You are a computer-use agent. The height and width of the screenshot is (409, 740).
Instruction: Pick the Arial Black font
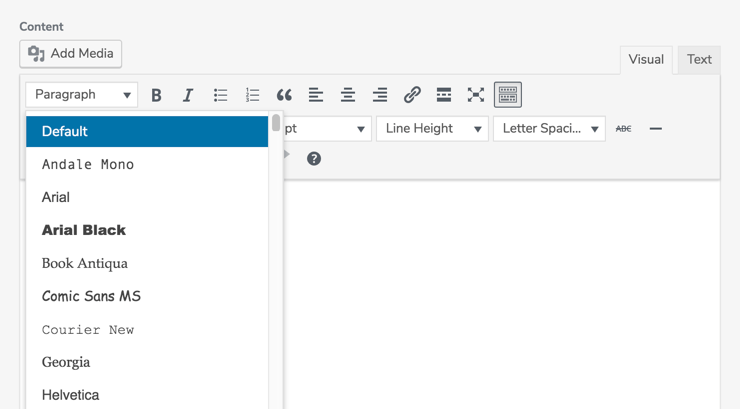147,230
